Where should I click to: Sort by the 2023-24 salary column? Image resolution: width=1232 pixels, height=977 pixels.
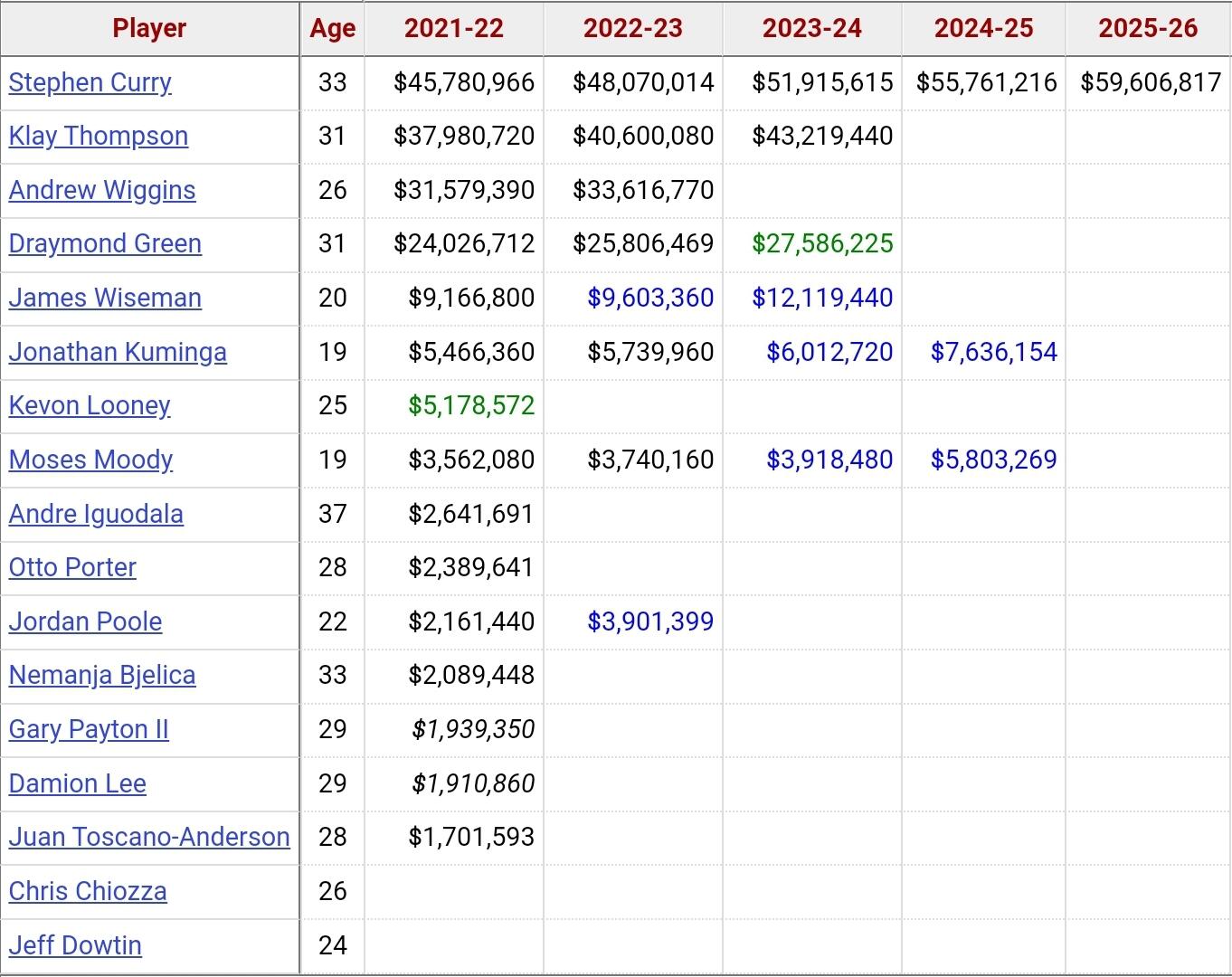812,28
